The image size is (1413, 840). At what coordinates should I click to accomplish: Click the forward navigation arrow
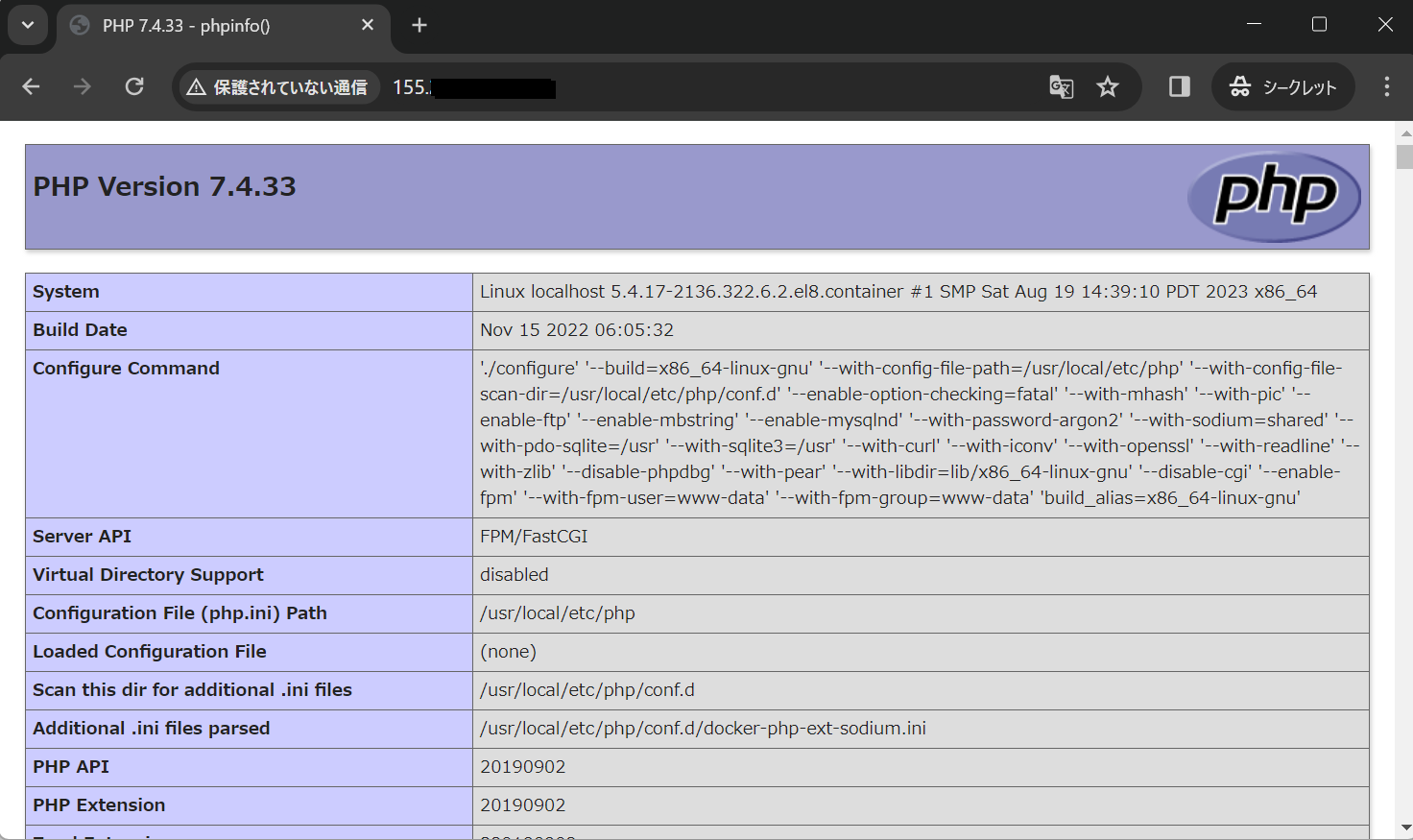82,86
